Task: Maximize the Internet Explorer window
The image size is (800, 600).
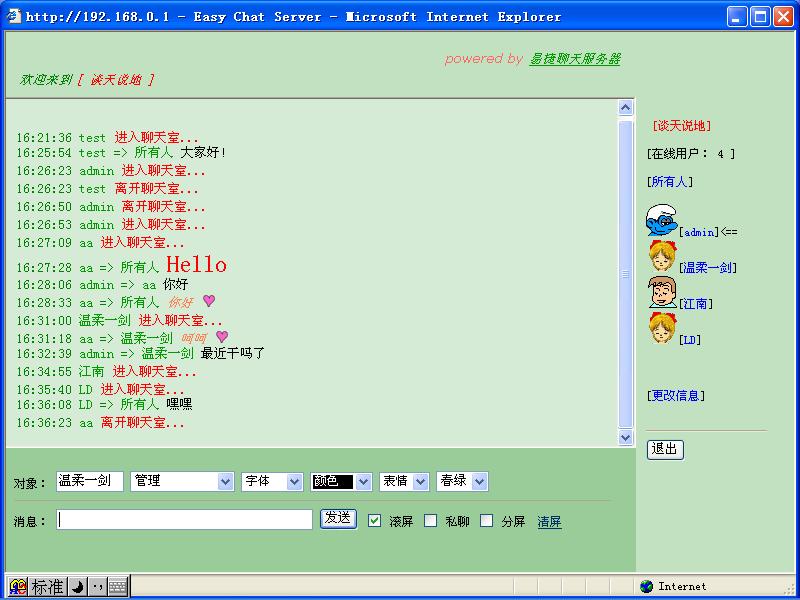Action: point(760,16)
